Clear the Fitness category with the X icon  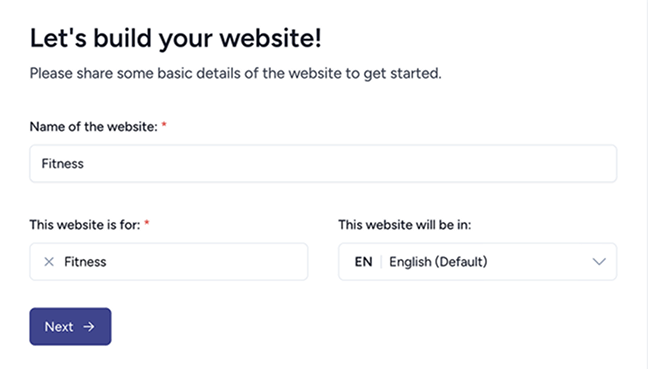[x=49, y=262]
